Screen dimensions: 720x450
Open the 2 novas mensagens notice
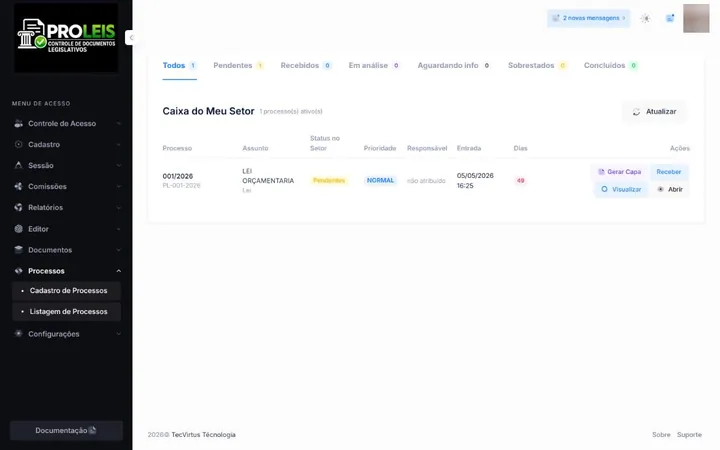pos(588,18)
